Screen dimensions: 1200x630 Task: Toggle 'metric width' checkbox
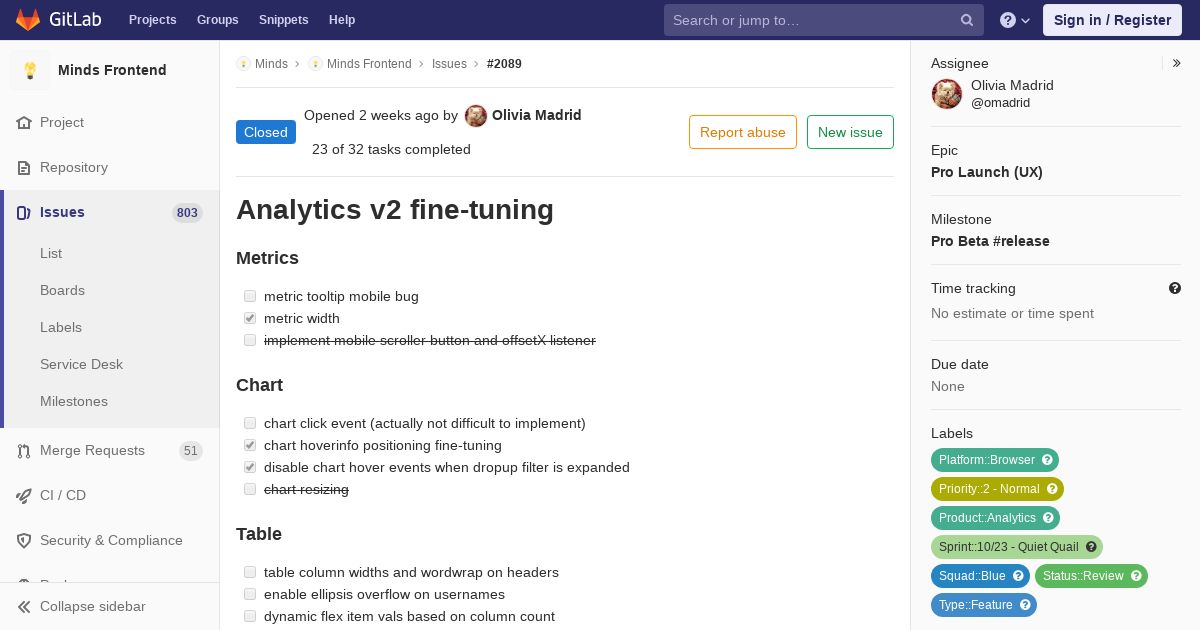pos(250,319)
